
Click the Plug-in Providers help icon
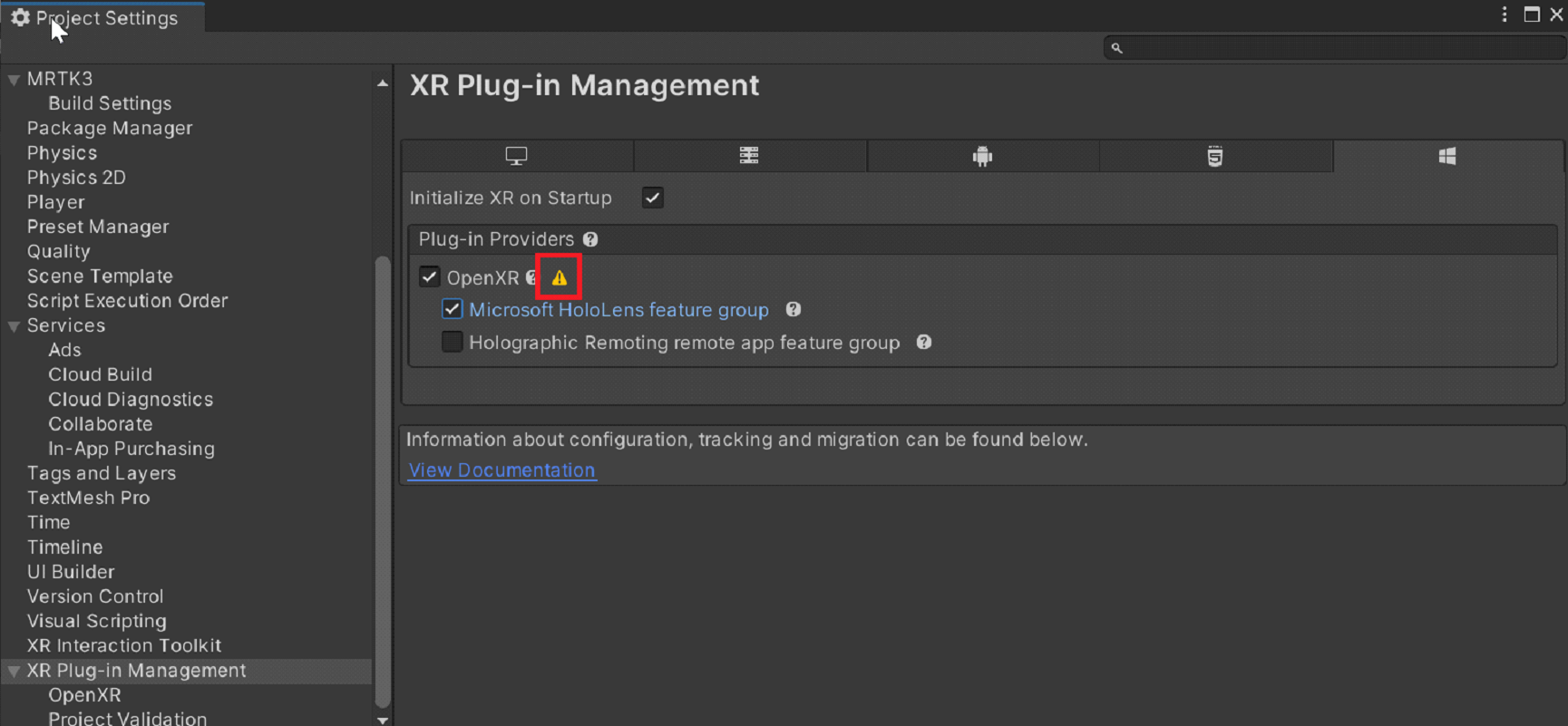pyautogui.click(x=590, y=239)
